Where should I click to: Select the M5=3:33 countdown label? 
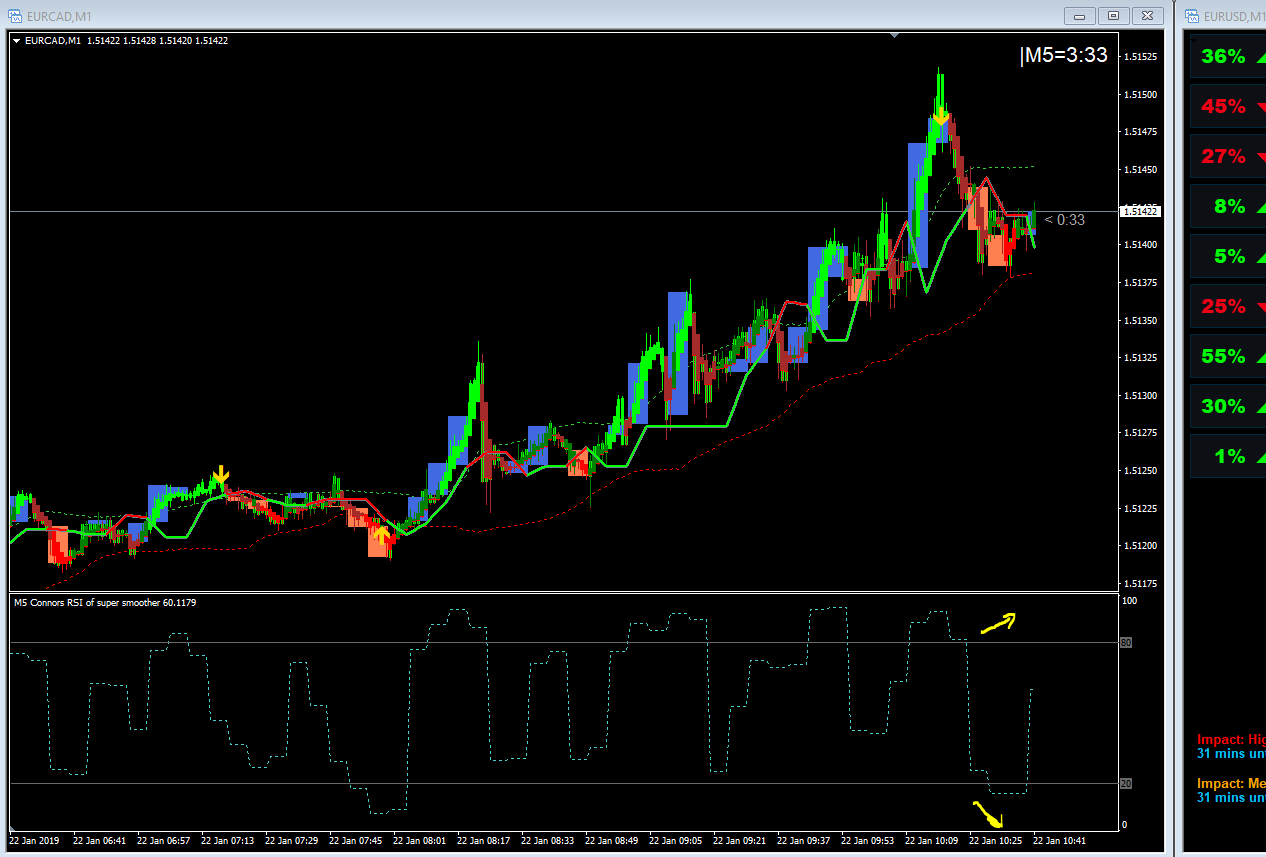pos(1063,56)
